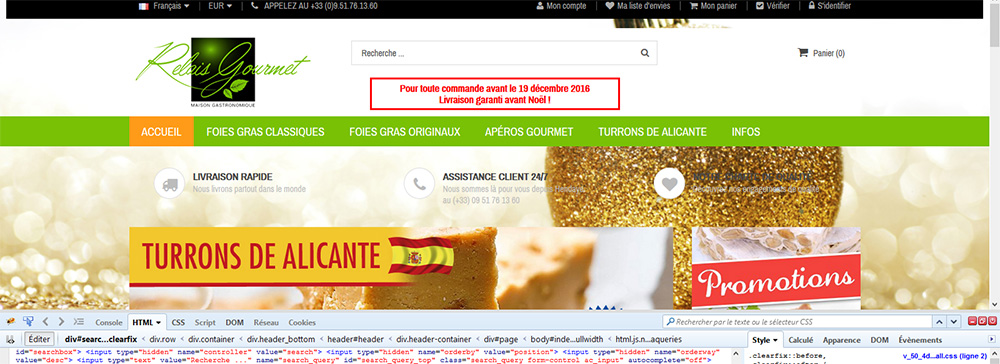Open the Apparence side panel tab
Viewport: 1000px width, 364px height.
(841, 340)
